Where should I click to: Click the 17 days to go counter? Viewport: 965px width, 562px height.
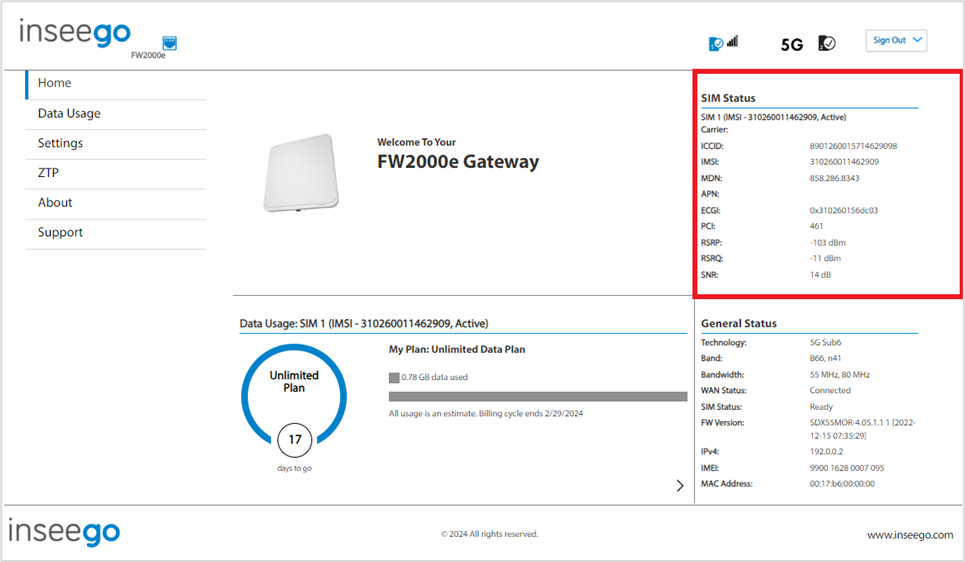coord(295,440)
